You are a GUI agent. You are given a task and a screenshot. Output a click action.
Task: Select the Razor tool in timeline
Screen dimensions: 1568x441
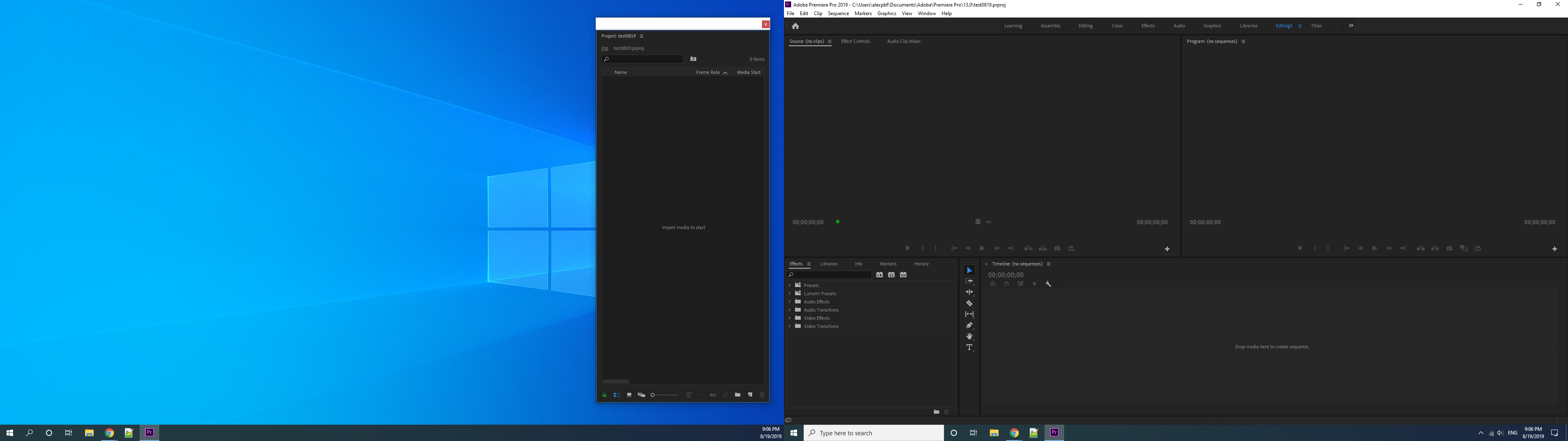coord(969,303)
